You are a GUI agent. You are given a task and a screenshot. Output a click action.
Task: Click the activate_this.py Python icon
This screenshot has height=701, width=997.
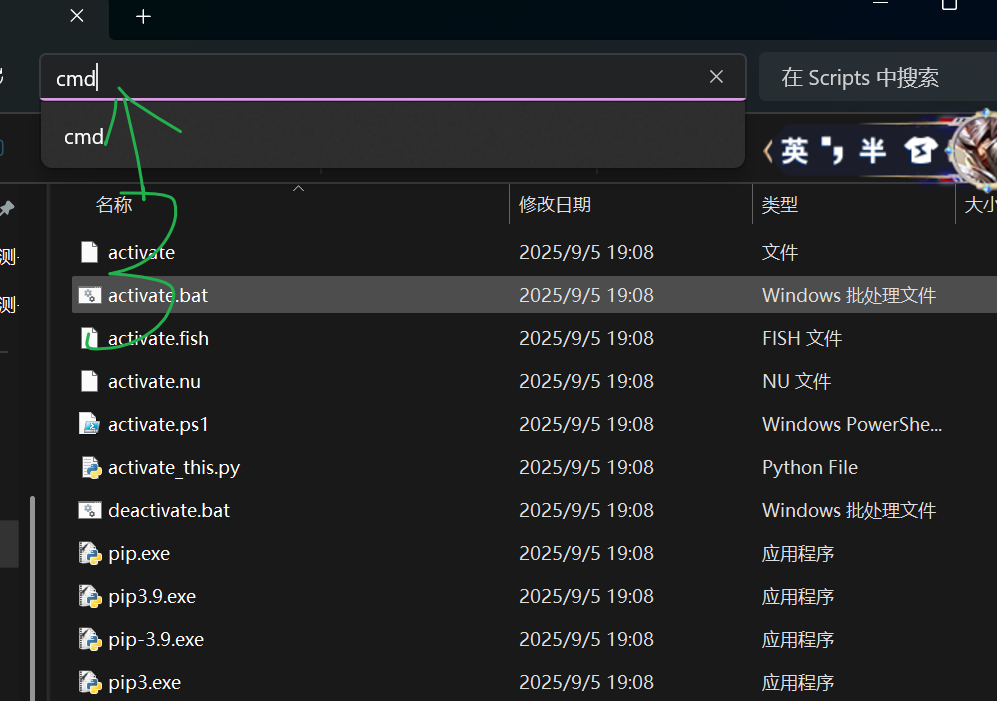91,468
